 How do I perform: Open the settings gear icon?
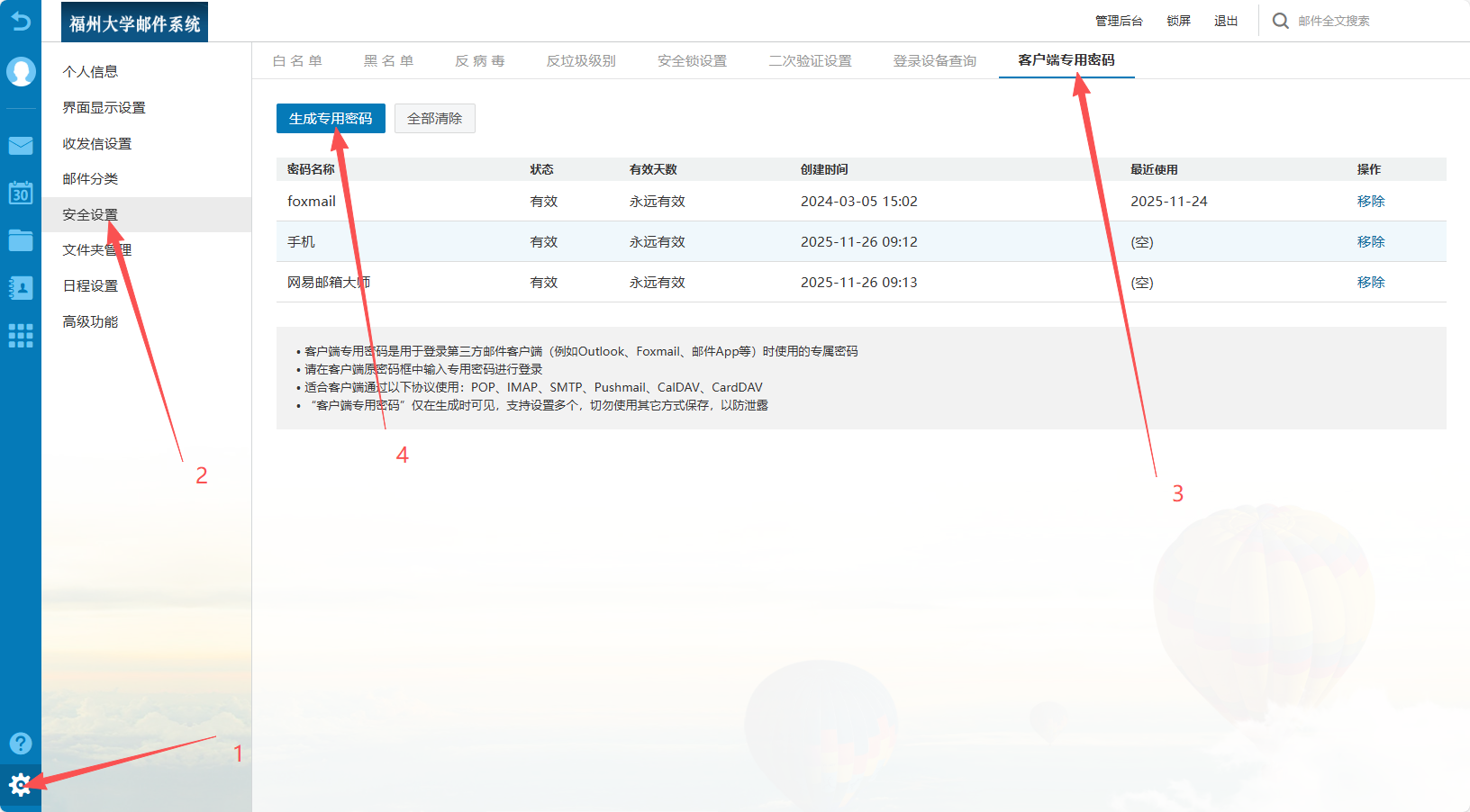pyautogui.click(x=20, y=785)
